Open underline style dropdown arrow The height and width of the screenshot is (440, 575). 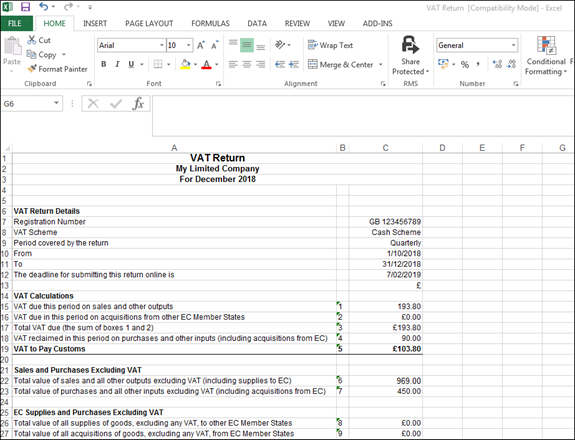pyautogui.click(x=142, y=65)
